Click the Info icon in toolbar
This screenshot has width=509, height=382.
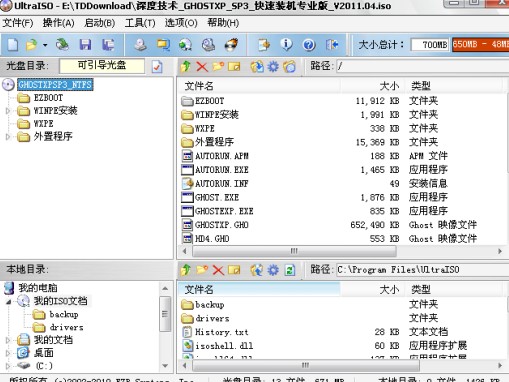click(286, 44)
